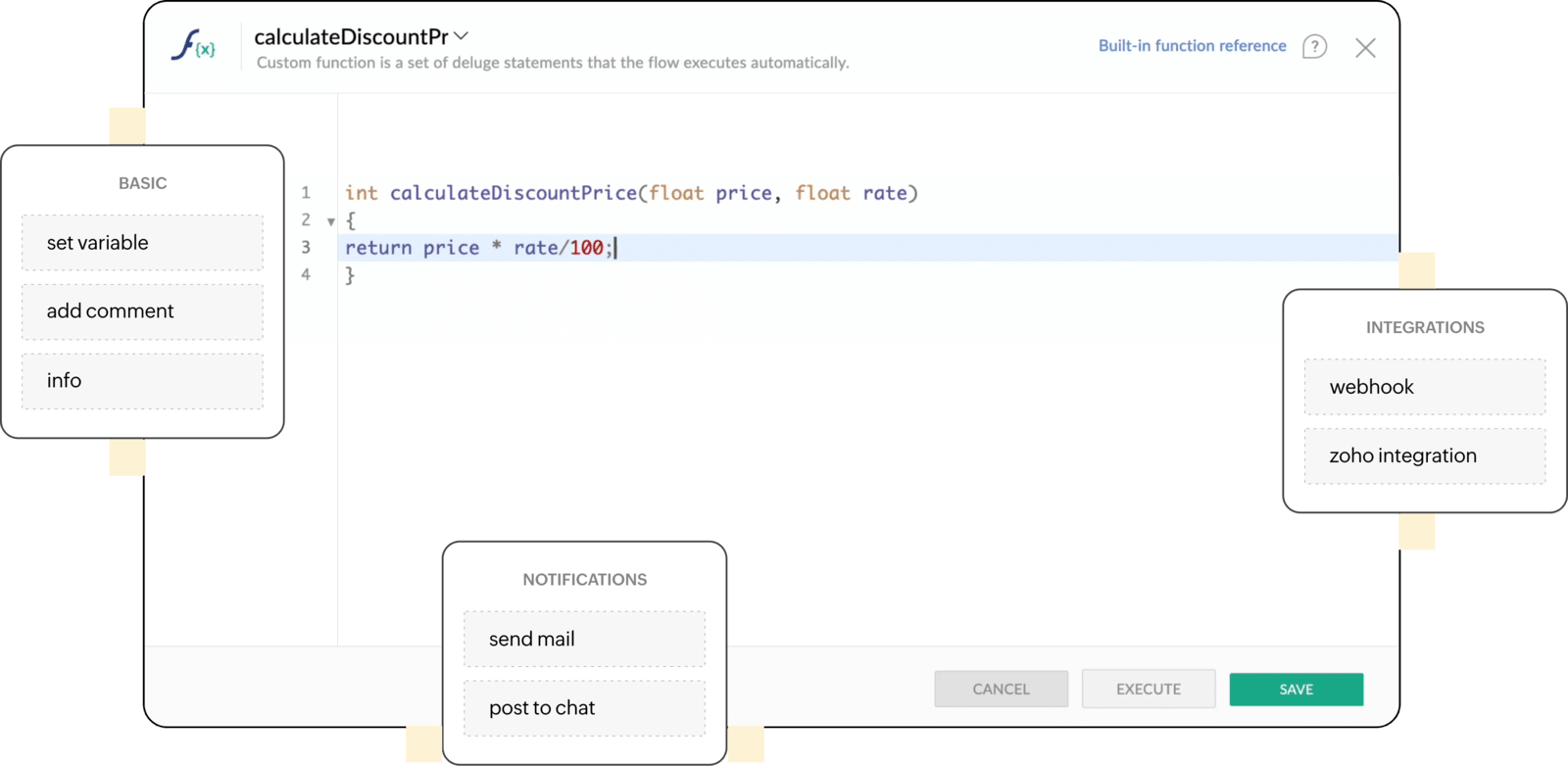1568x766 pixels.
Task: Click the CANCEL button
Action: [x=1001, y=689]
